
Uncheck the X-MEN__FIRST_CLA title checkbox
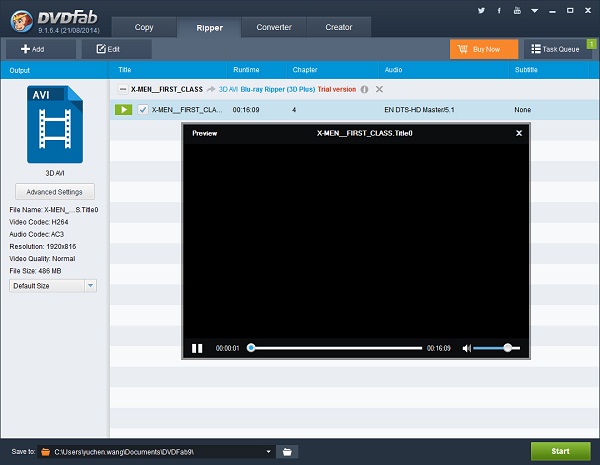[143, 110]
